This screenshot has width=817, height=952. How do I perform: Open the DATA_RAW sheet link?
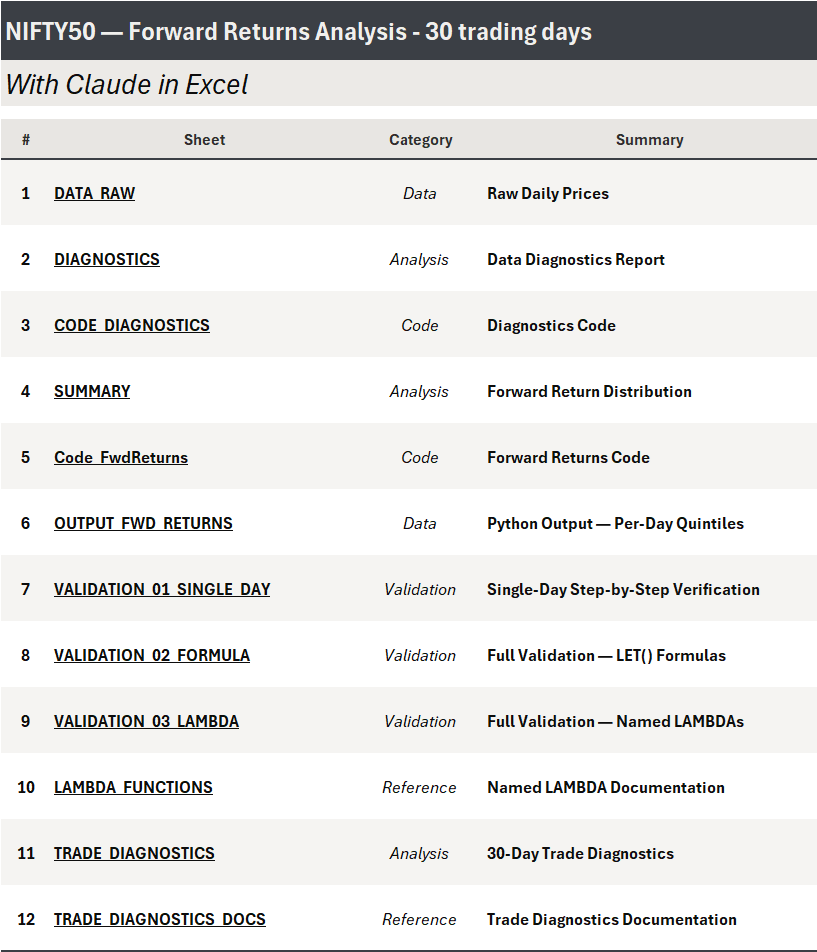94,193
